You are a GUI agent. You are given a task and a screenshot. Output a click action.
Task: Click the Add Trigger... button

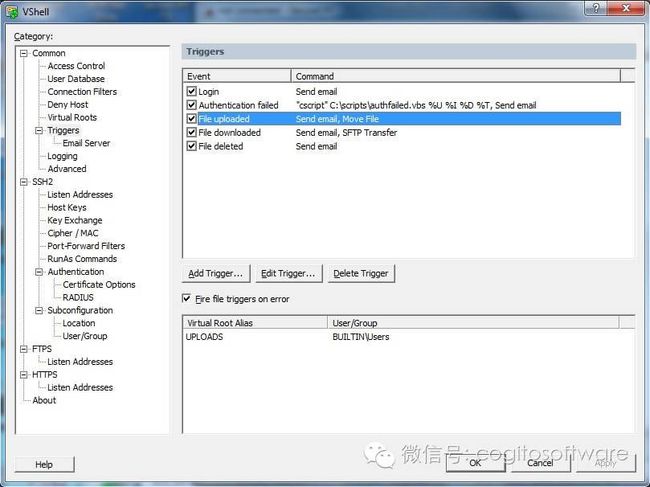point(216,274)
